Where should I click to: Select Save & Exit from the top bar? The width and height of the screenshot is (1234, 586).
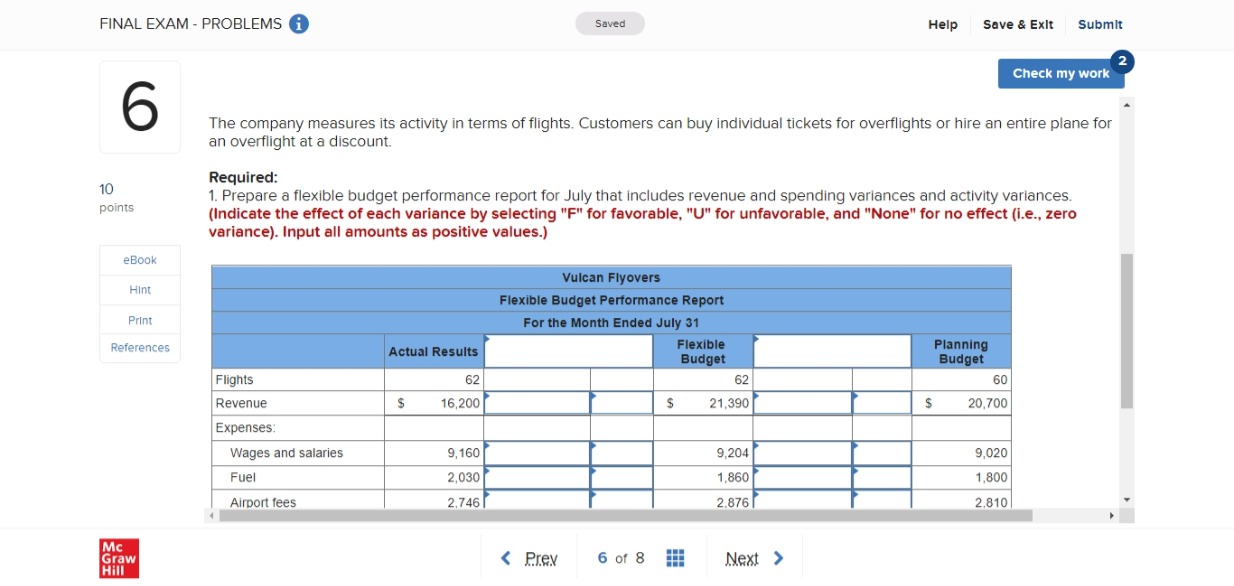click(1018, 24)
